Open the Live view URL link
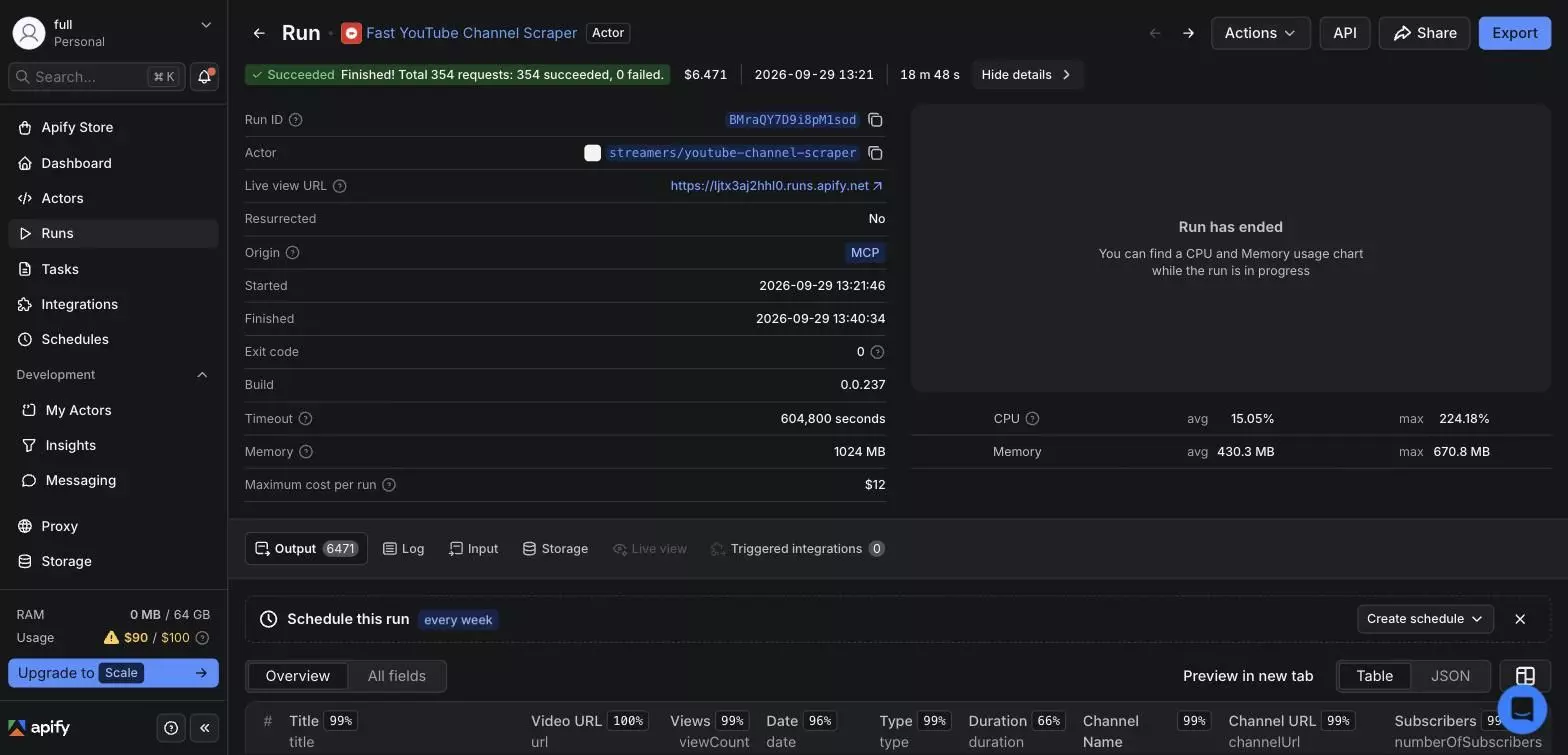 tap(777, 186)
